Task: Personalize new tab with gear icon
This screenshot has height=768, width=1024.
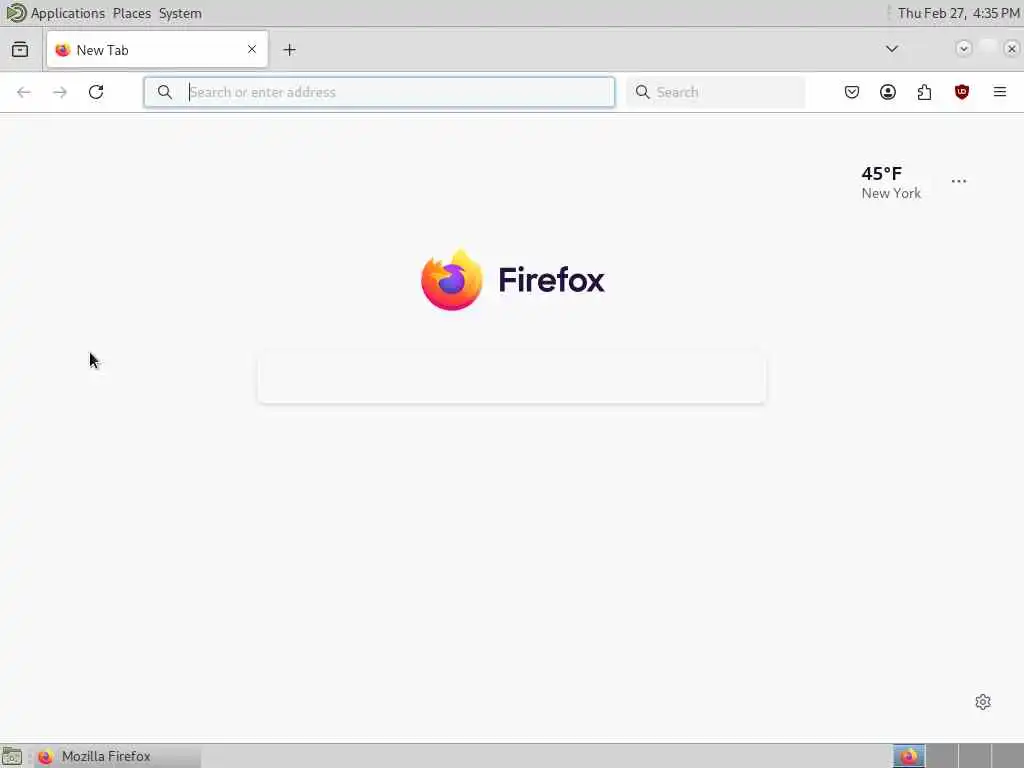Action: click(x=983, y=702)
